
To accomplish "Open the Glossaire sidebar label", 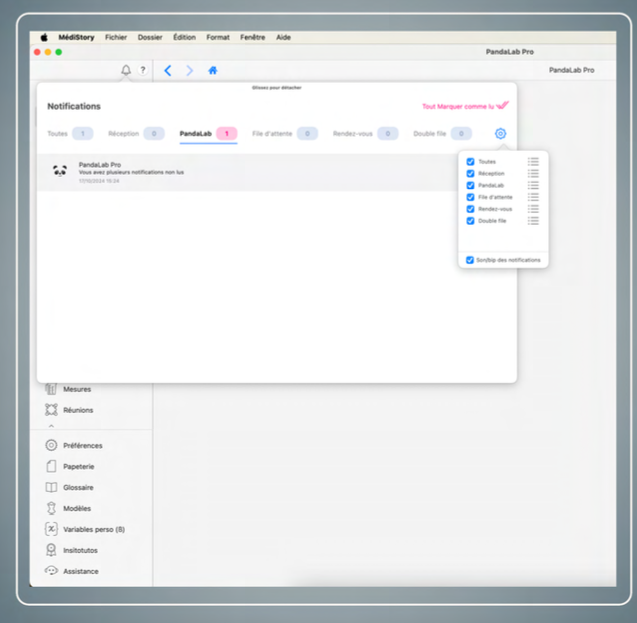I will [78, 487].
